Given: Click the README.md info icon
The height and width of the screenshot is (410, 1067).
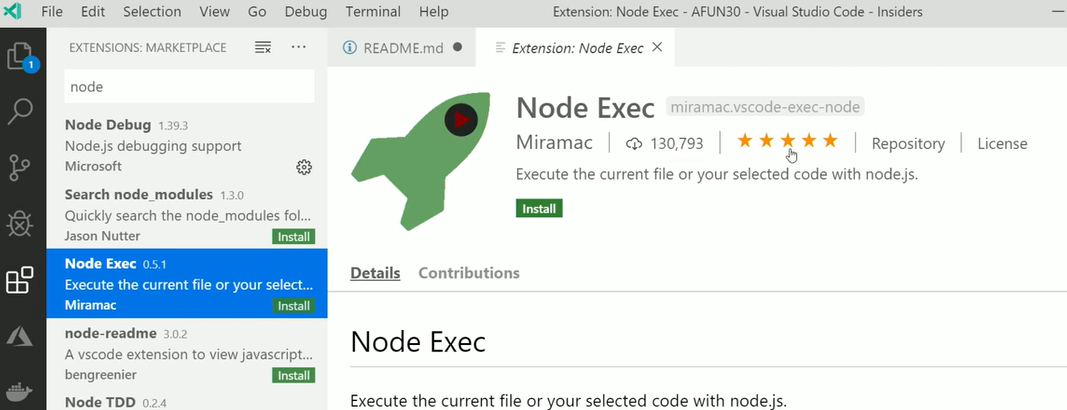Looking at the screenshot, I should (x=350, y=48).
